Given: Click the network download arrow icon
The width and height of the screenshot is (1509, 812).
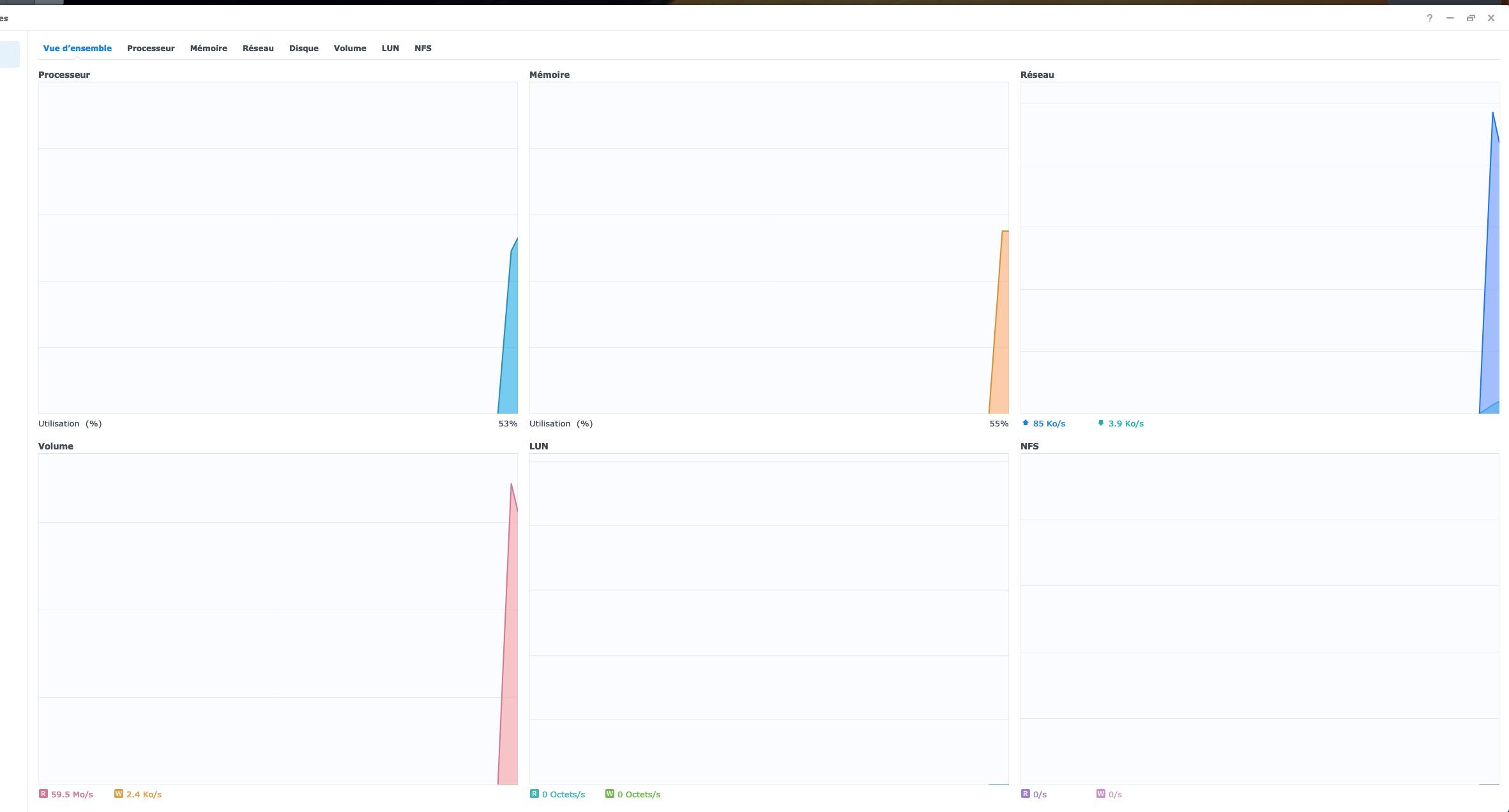Looking at the screenshot, I should coord(1101,423).
